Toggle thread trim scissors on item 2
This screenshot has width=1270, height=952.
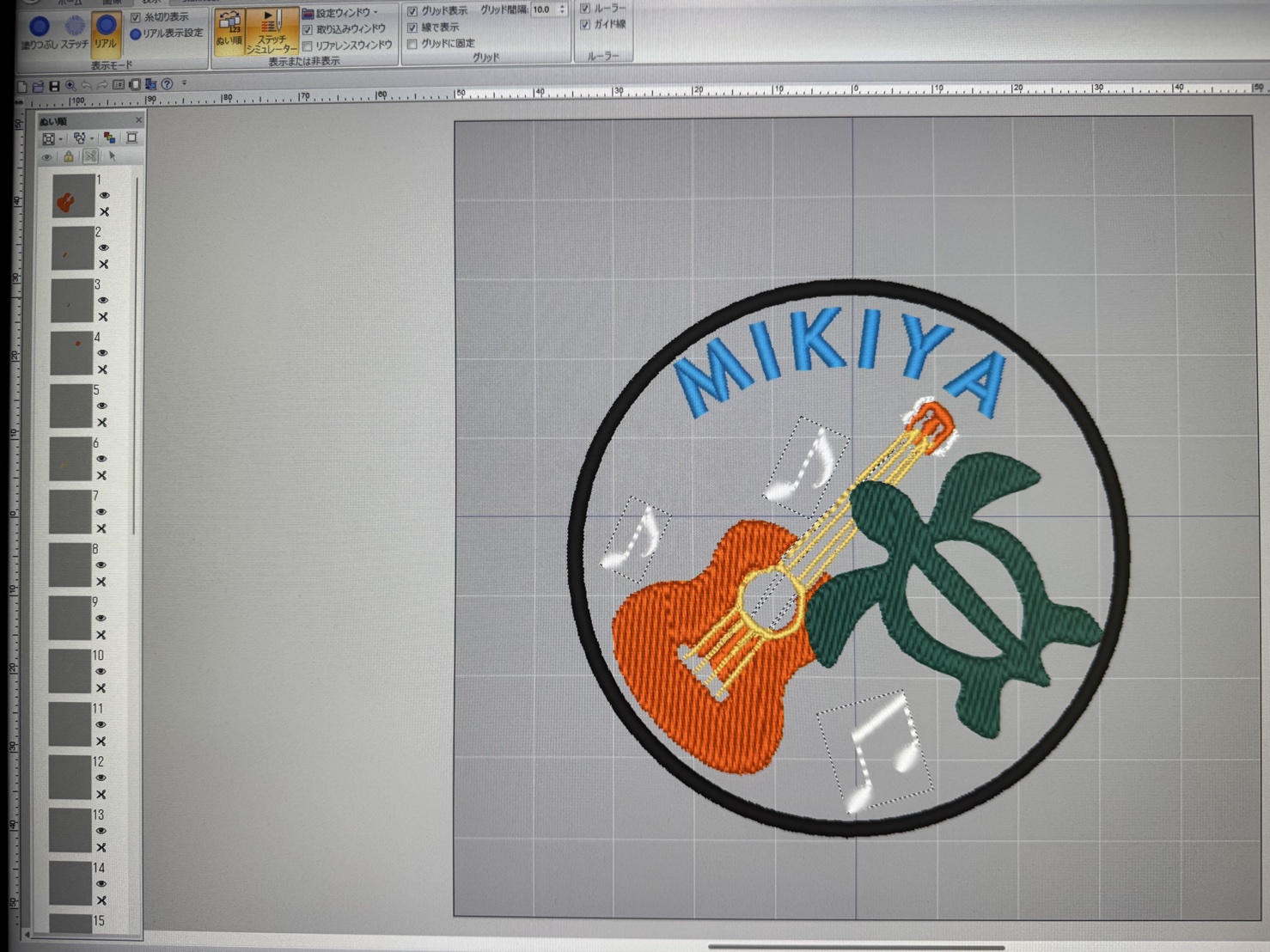103,265
